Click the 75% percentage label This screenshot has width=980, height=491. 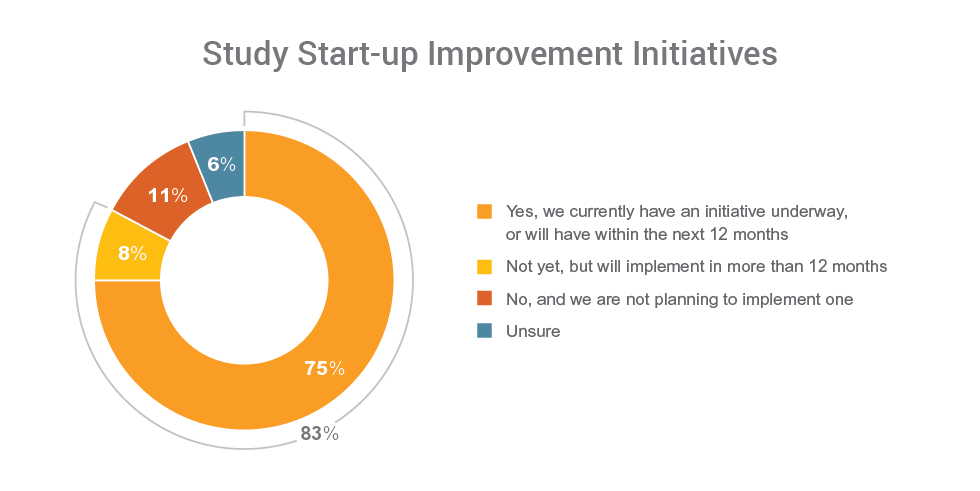(x=324, y=369)
